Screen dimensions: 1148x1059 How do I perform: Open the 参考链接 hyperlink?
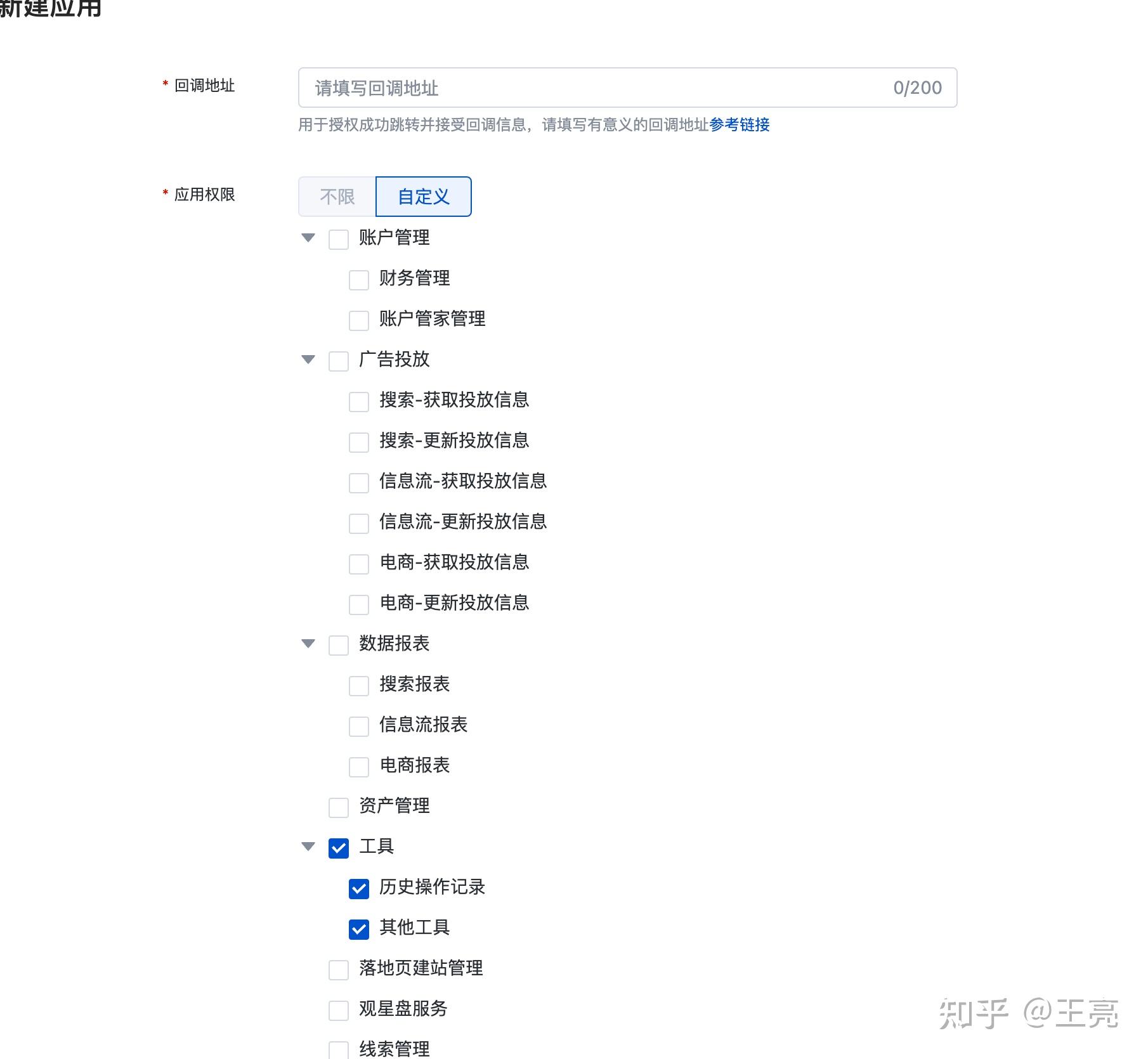tap(740, 125)
